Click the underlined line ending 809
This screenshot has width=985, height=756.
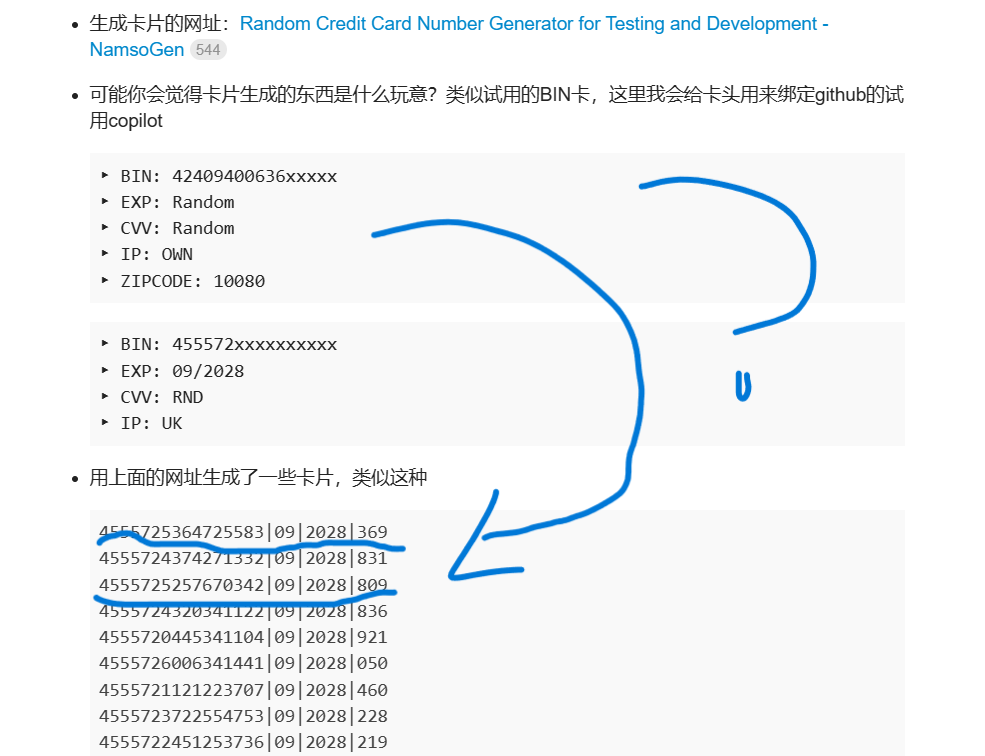click(x=243, y=585)
